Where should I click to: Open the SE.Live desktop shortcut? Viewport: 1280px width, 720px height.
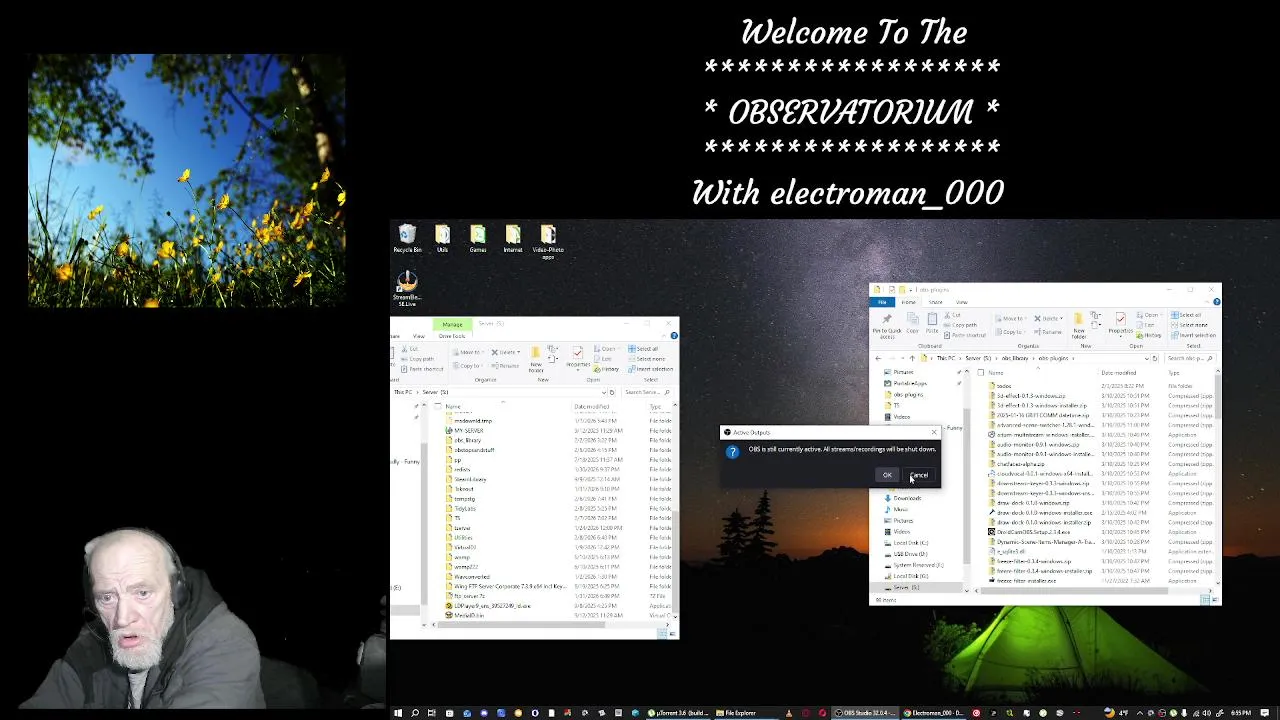pos(407,288)
